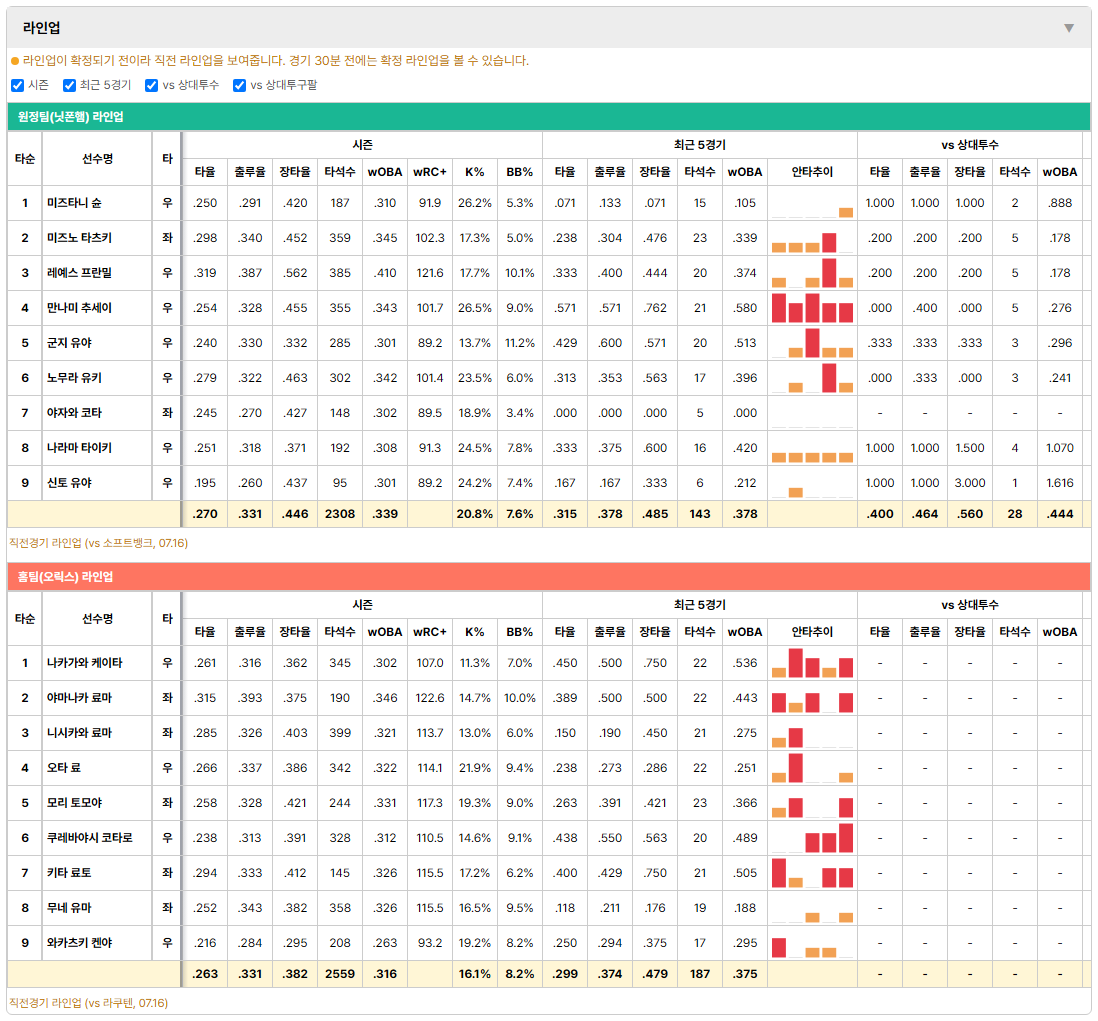Sort away table by wRC+ column
Viewport: 1098px width, 1021px height.
pos(429,172)
